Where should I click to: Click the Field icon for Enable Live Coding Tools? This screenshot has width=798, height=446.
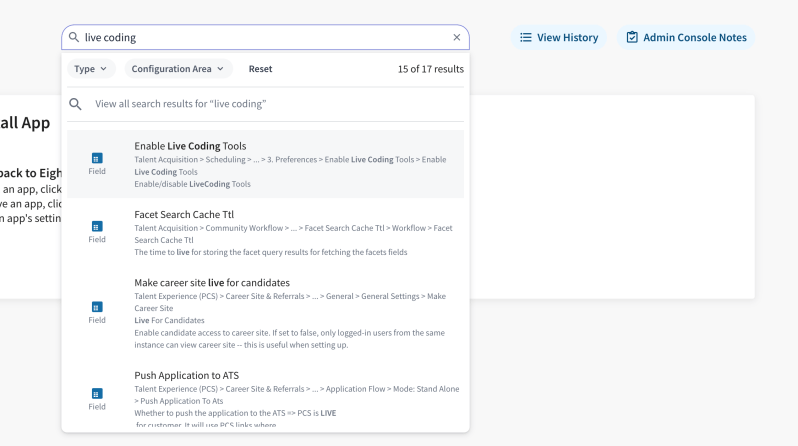pos(97,158)
